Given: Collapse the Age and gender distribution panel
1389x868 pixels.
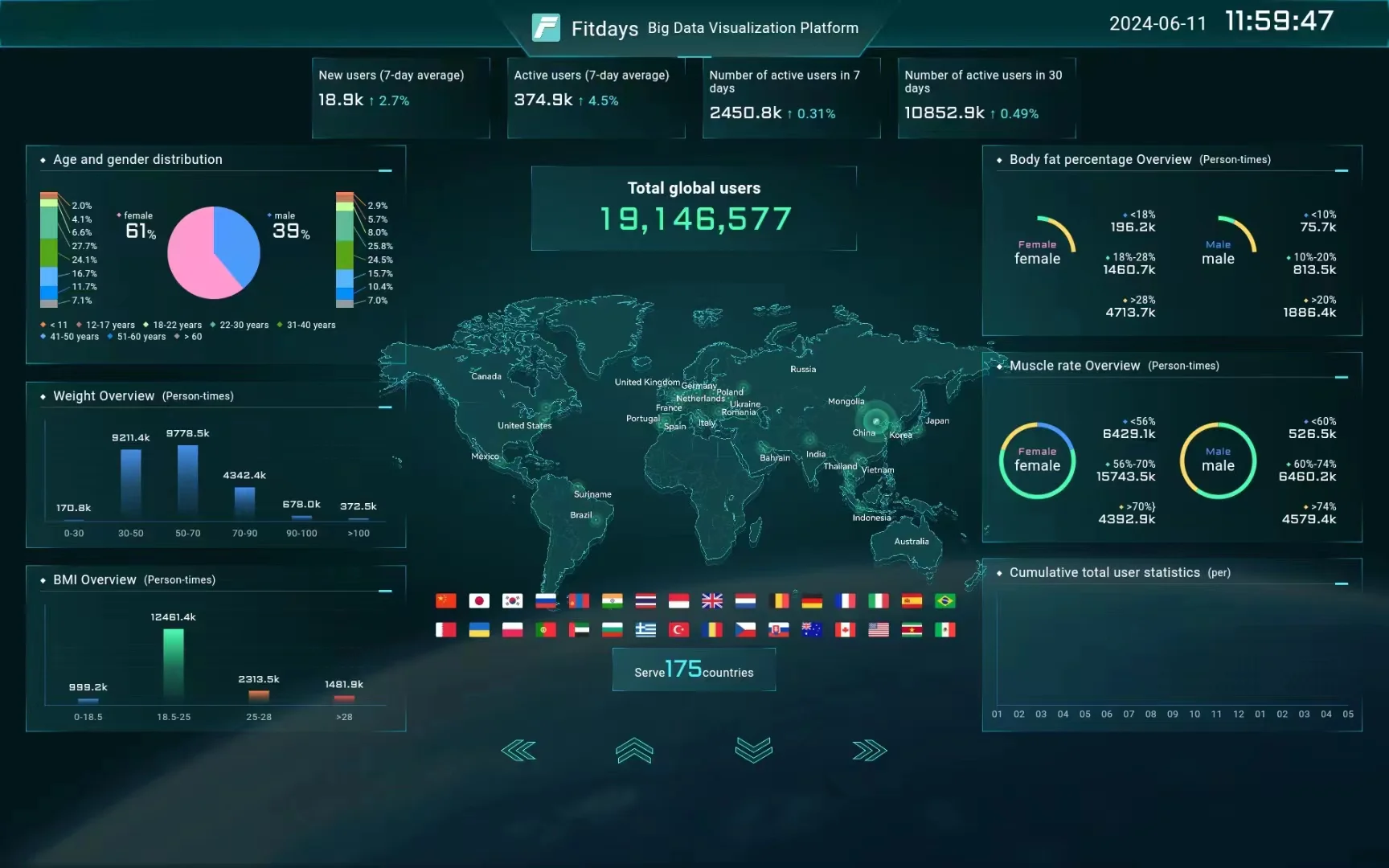Looking at the screenshot, I should coord(385,171).
